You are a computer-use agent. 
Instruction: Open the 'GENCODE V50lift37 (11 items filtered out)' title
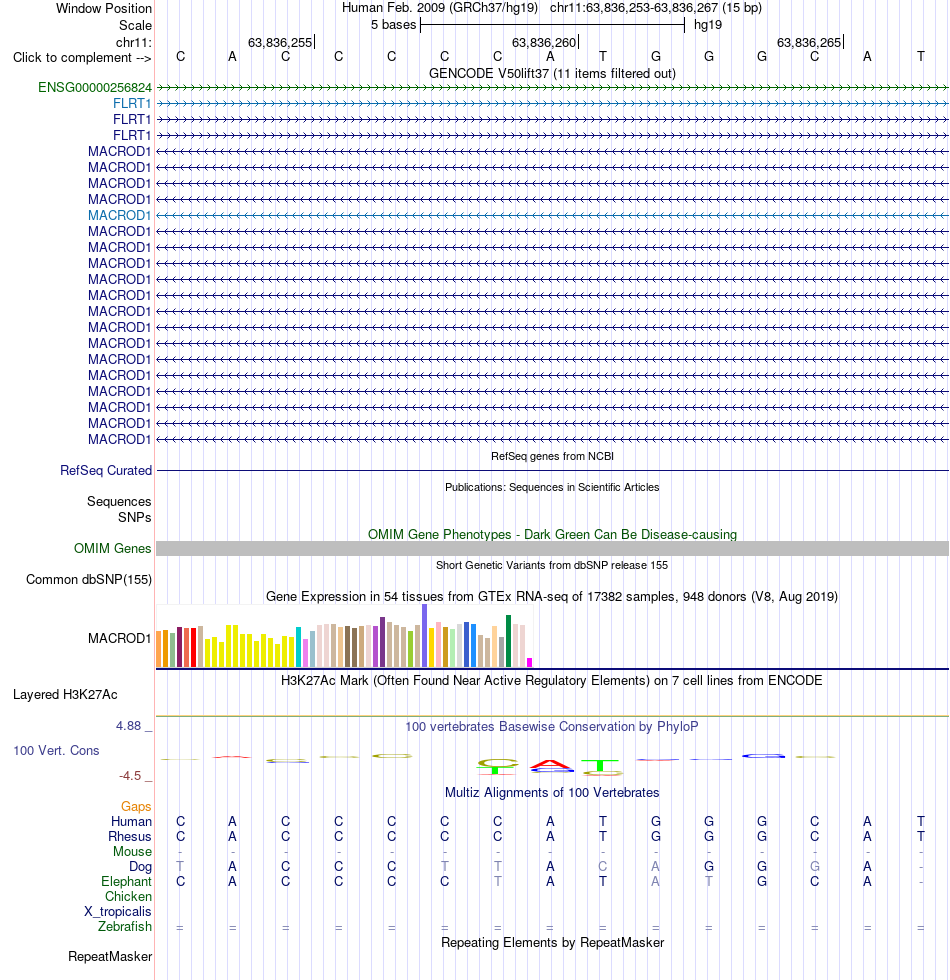coord(552,73)
